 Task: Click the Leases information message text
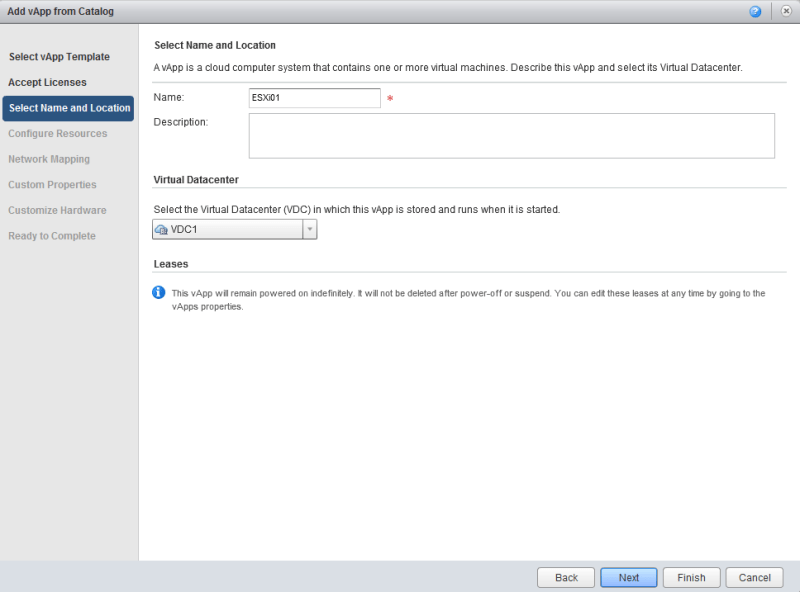468,300
